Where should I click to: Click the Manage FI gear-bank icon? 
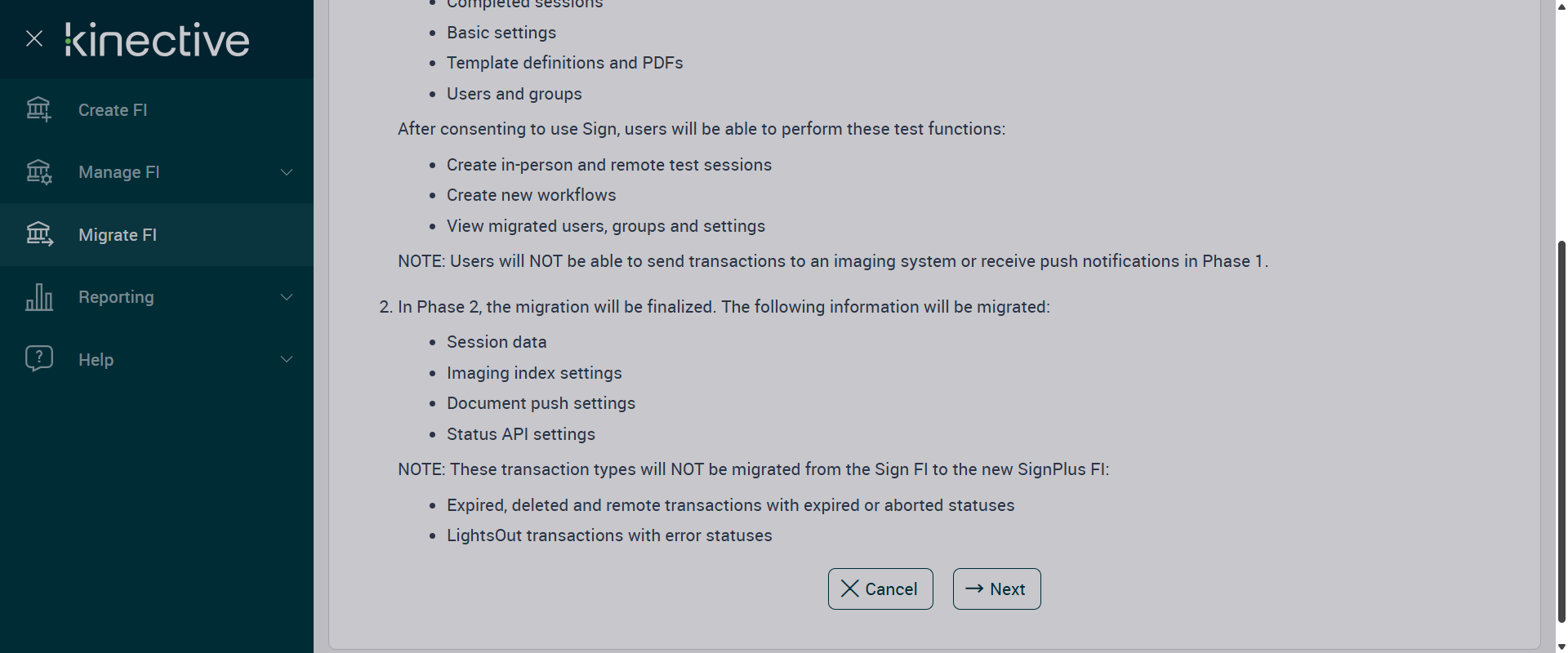(x=38, y=172)
